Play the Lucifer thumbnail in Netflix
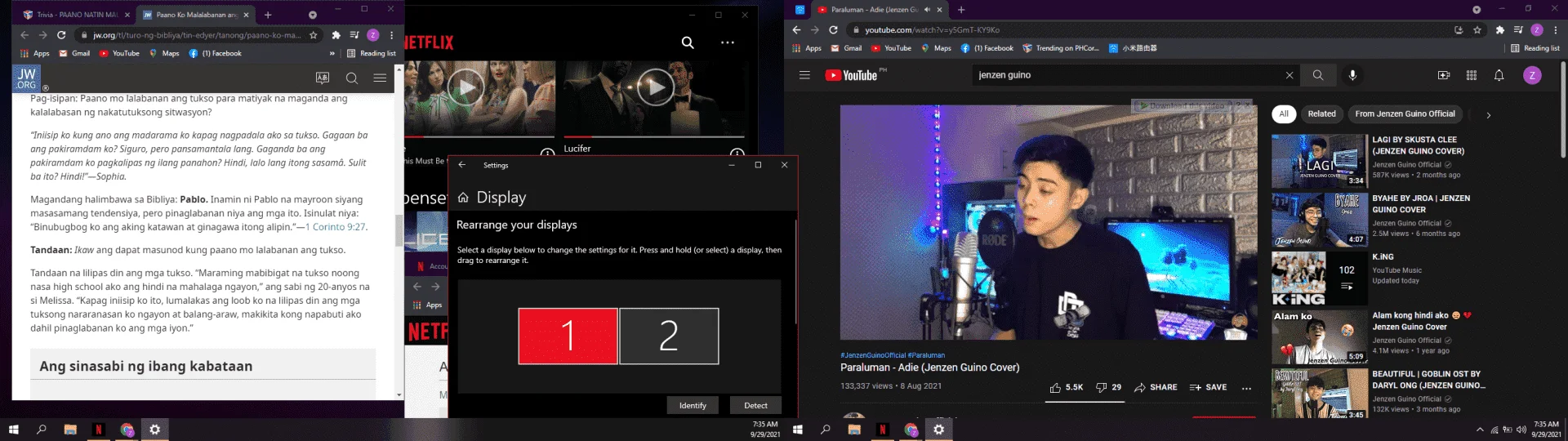Image resolution: width=1568 pixels, height=441 pixels. 655,87
